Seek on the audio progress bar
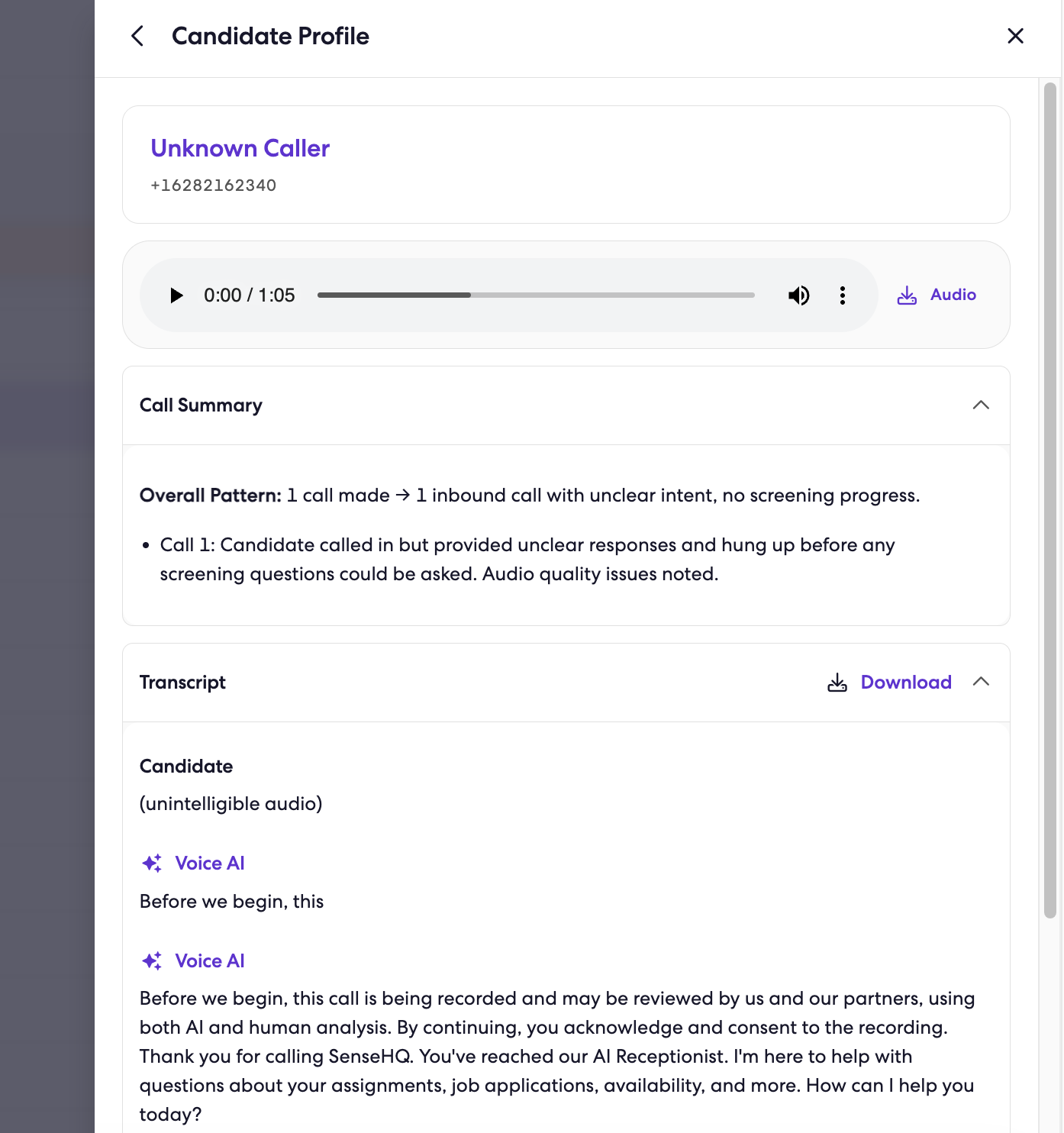This screenshot has height=1133, width=1064. click(x=536, y=295)
